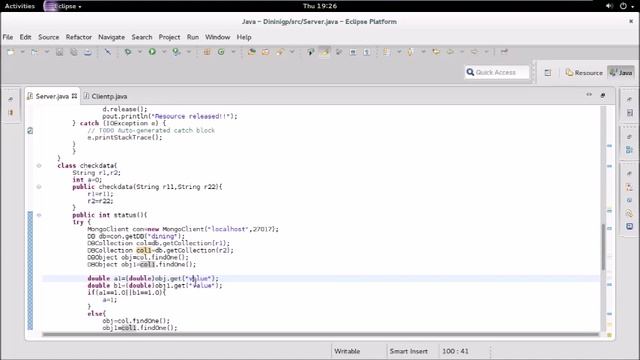Select the Java perspective button
Viewport: 640px width, 360px height.
[x=621, y=73]
